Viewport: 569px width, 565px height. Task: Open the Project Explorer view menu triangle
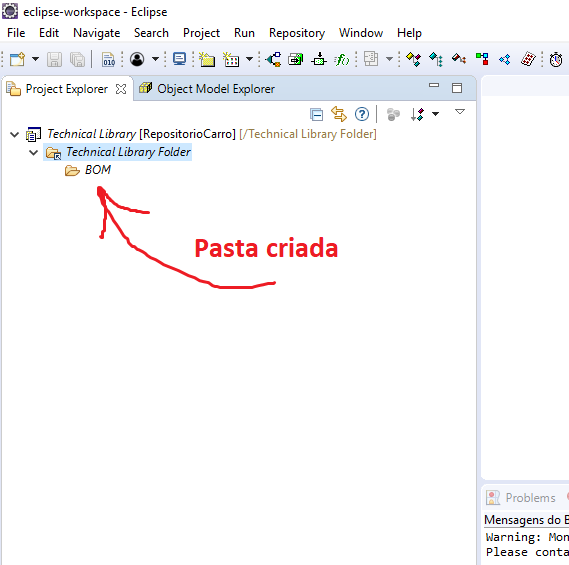coord(460,111)
